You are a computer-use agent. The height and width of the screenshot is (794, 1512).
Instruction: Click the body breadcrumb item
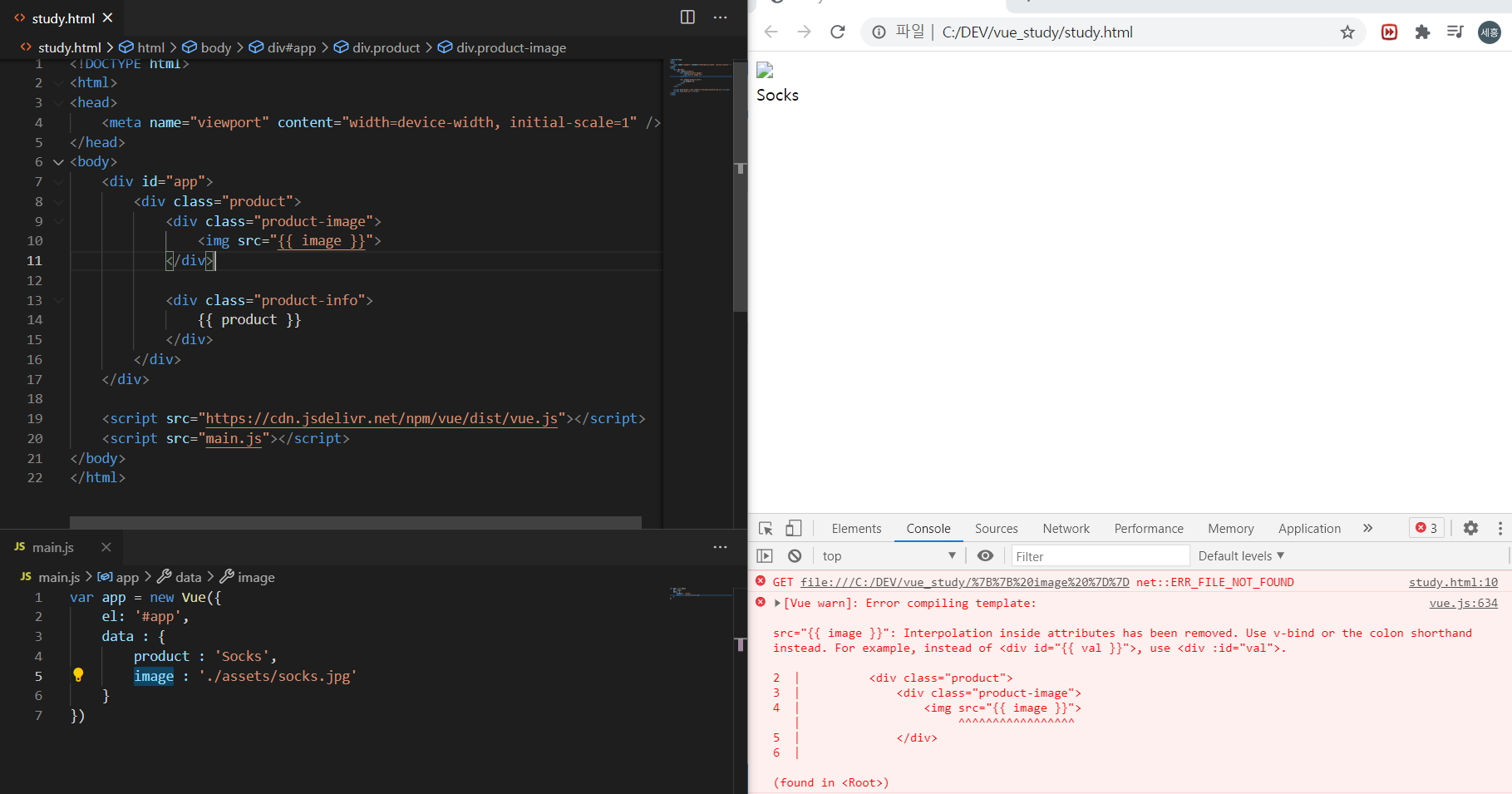click(207, 48)
